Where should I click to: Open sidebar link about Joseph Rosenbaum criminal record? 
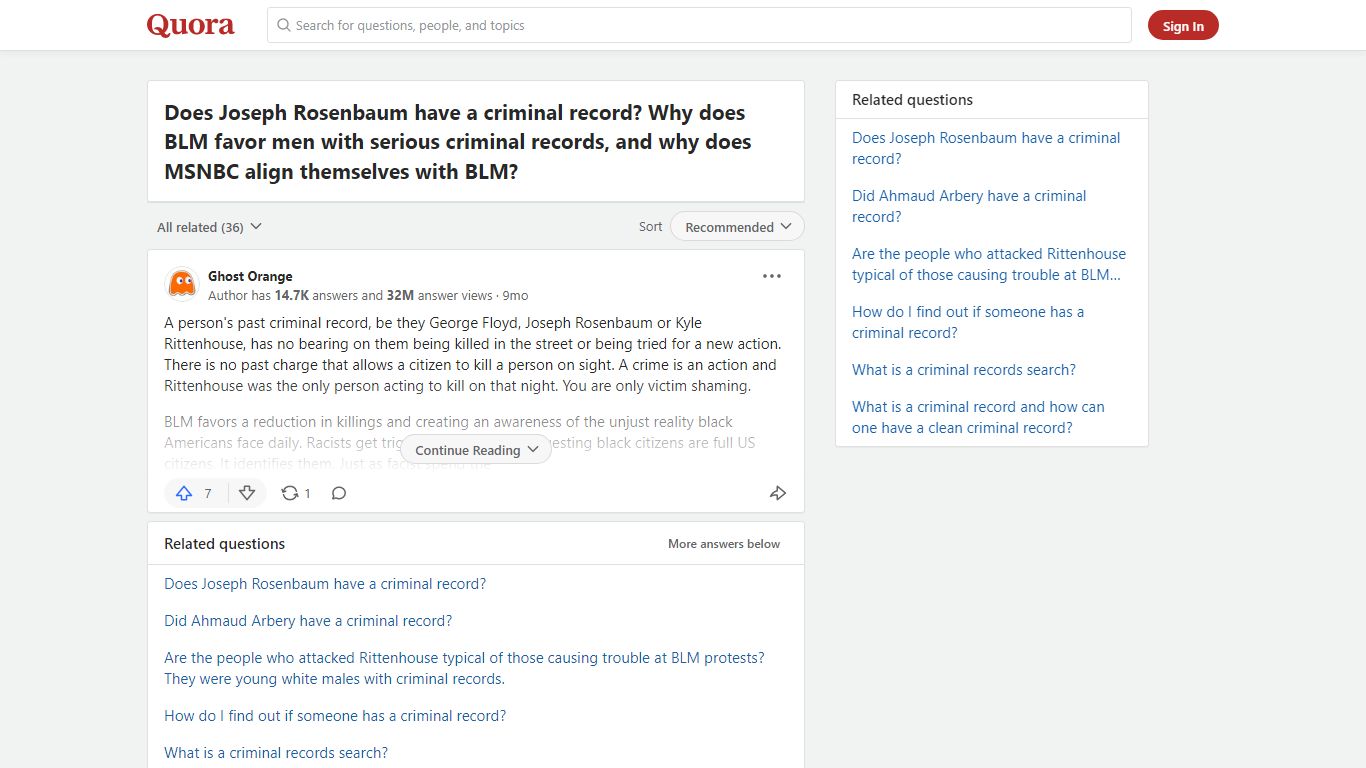(986, 148)
